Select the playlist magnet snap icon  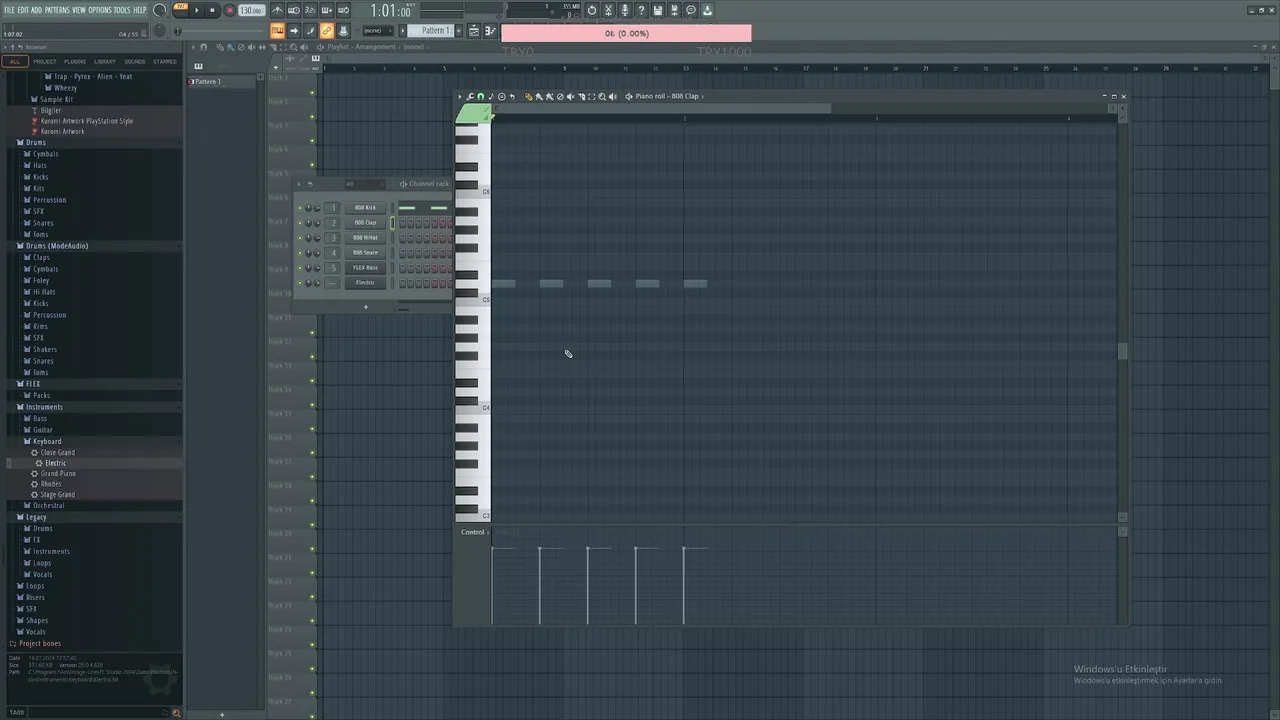(204, 47)
